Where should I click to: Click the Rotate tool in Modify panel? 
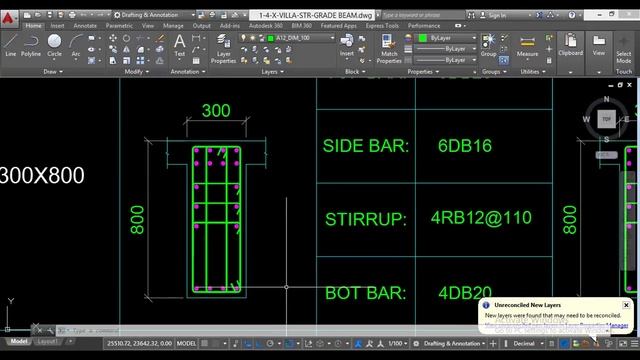pos(127,38)
